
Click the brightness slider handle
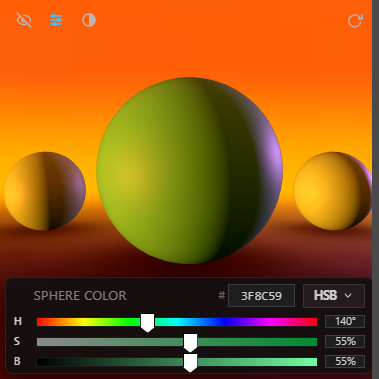pos(190,363)
